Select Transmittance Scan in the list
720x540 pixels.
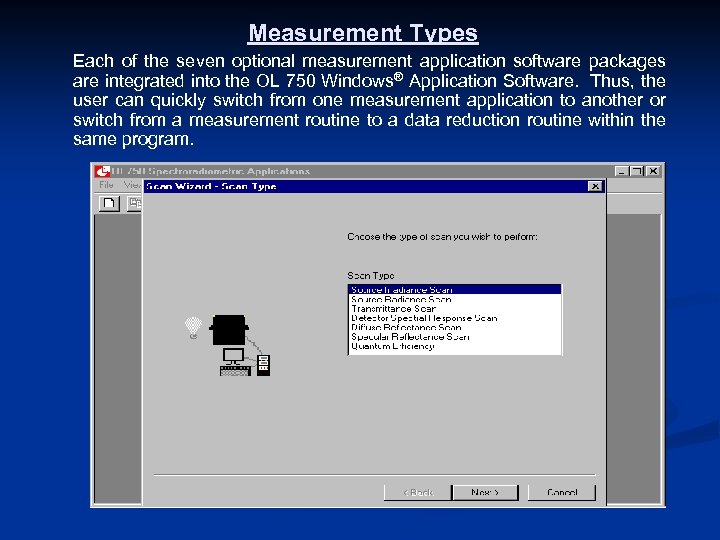click(454, 309)
